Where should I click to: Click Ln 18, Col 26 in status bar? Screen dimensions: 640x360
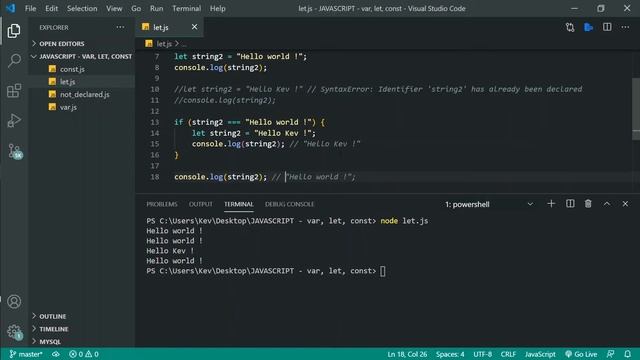pos(407,354)
